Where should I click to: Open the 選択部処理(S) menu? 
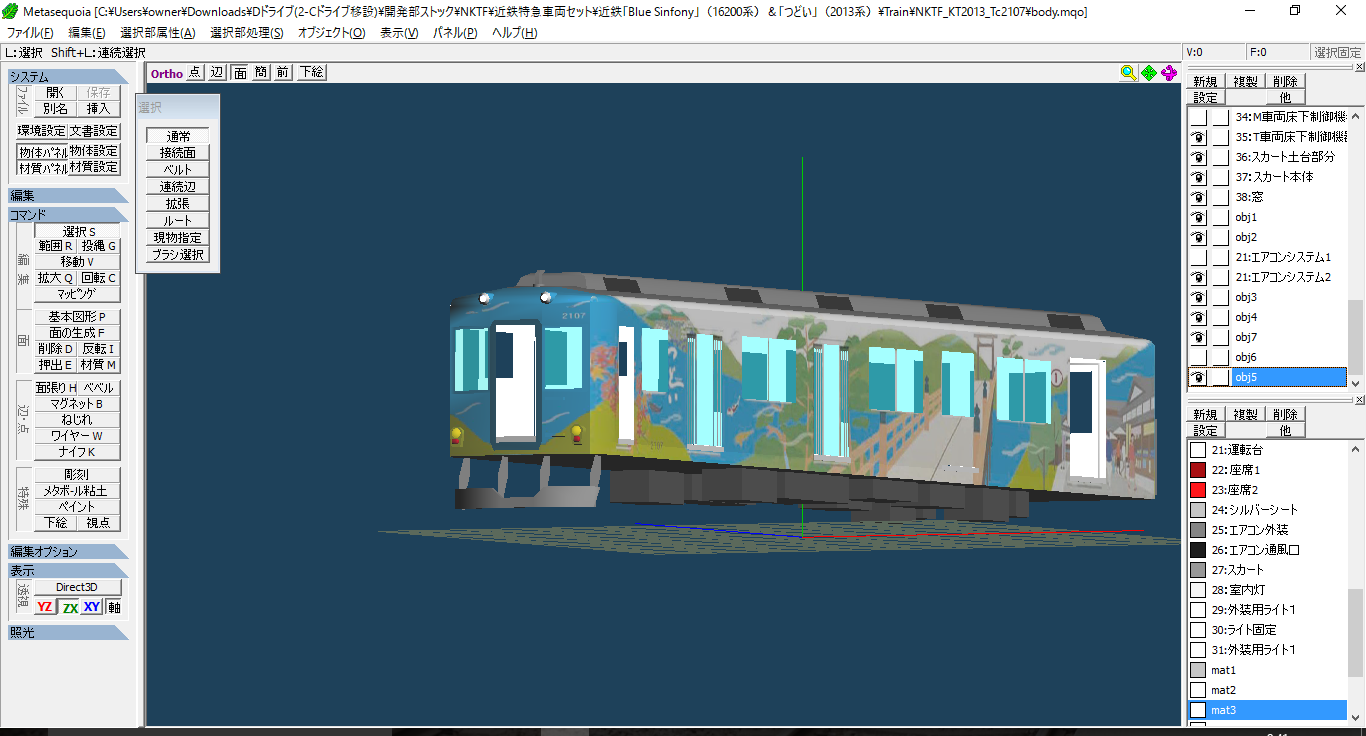pyautogui.click(x=246, y=33)
